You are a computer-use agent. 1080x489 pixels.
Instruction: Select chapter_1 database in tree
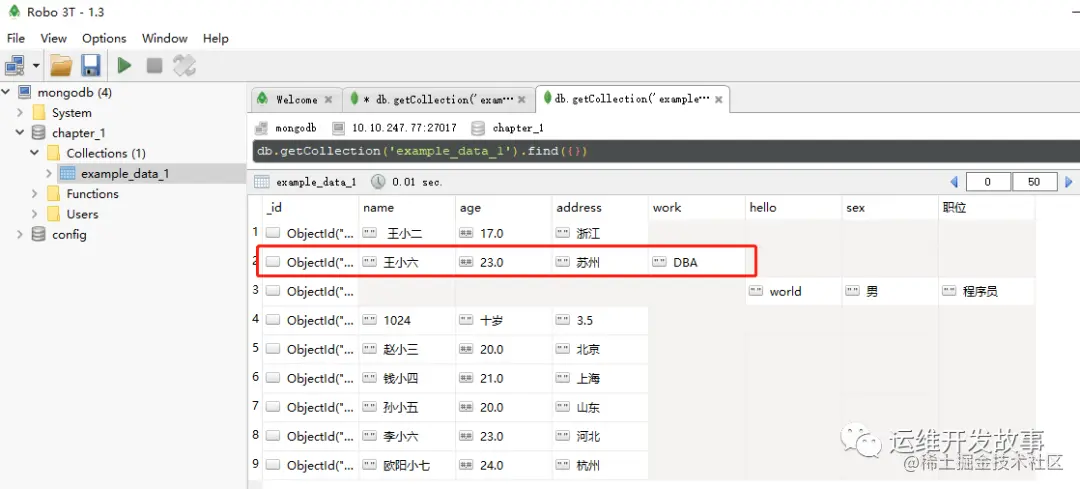point(79,133)
